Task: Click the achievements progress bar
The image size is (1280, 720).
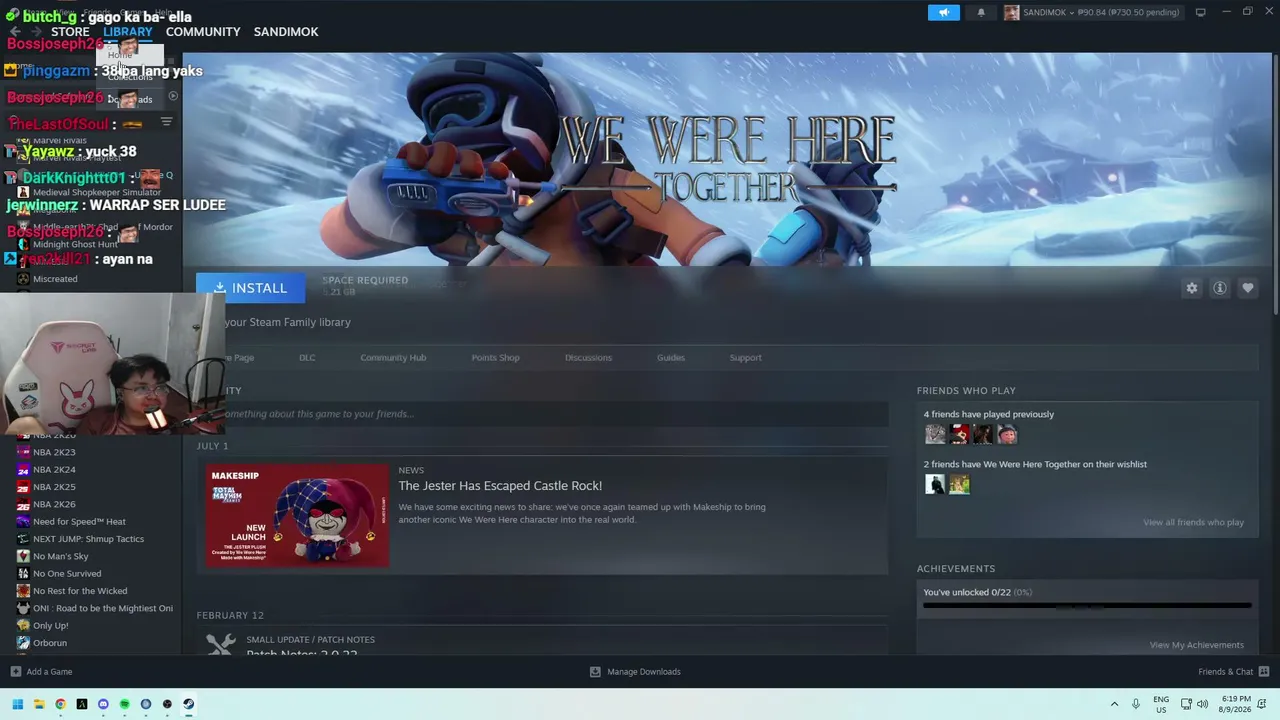Action: (x=1087, y=605)
